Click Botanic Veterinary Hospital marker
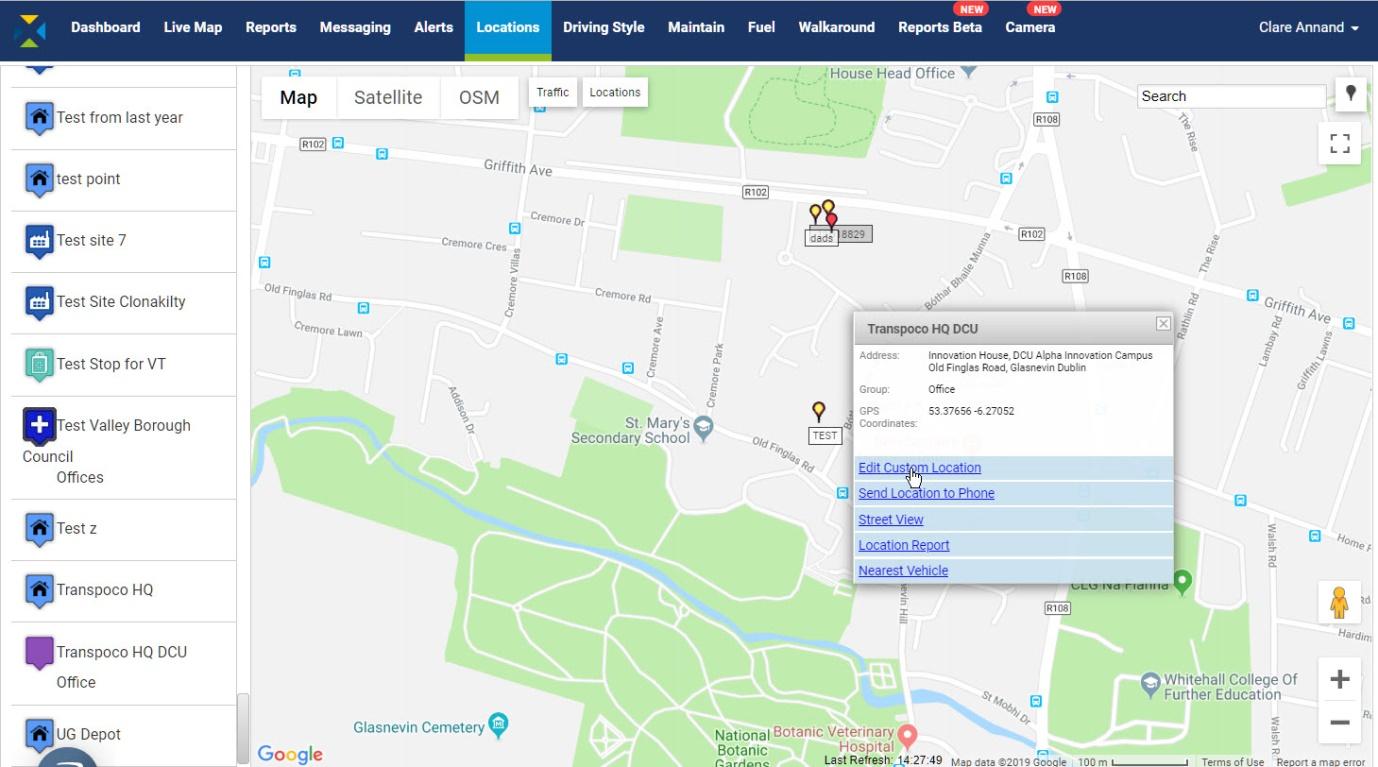Screen dimensions: 1378x767 907,738
